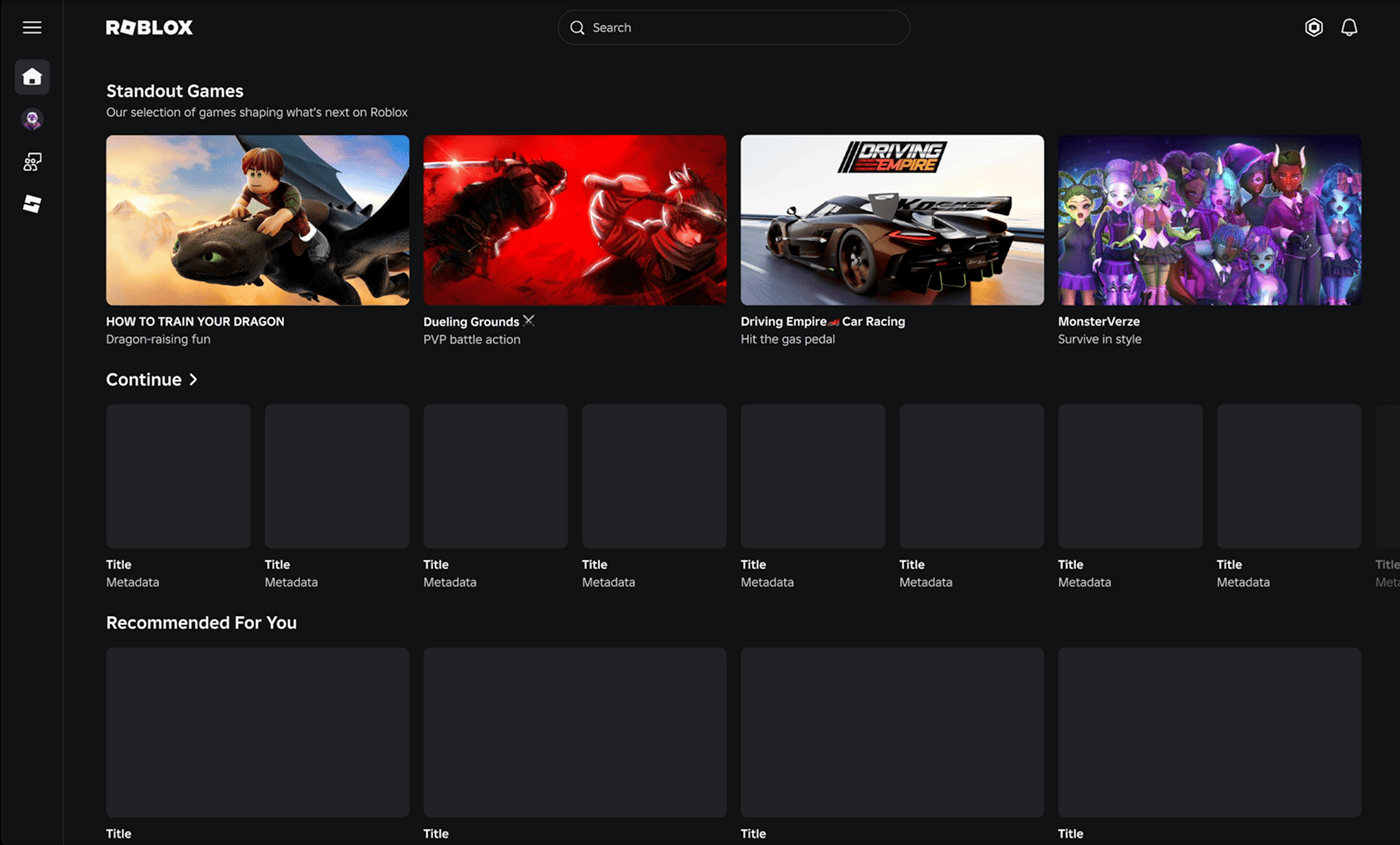Open the profile avatar in the sidebar

point(32,120)
